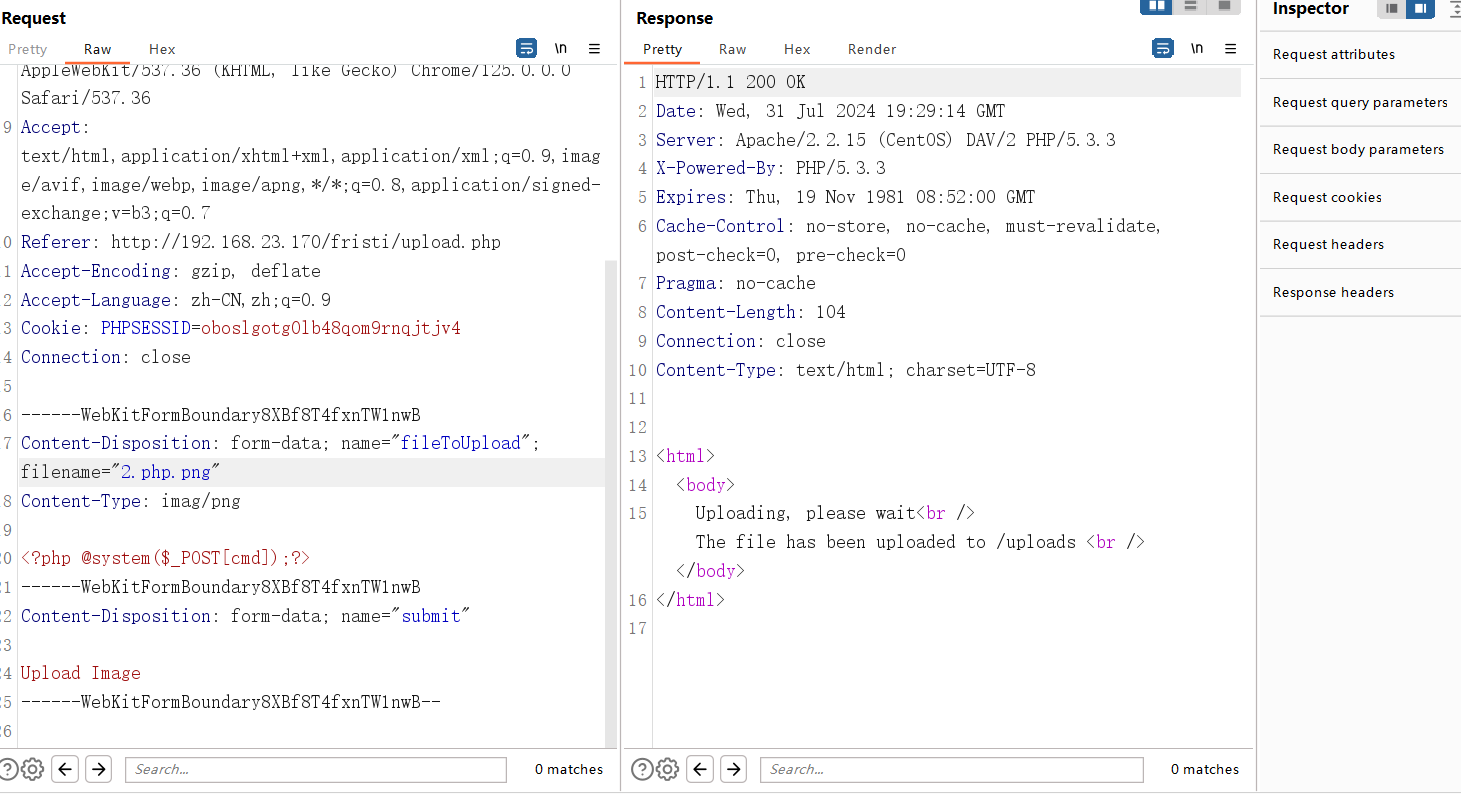Switch Response view to Raw tab

coord(732,49)
